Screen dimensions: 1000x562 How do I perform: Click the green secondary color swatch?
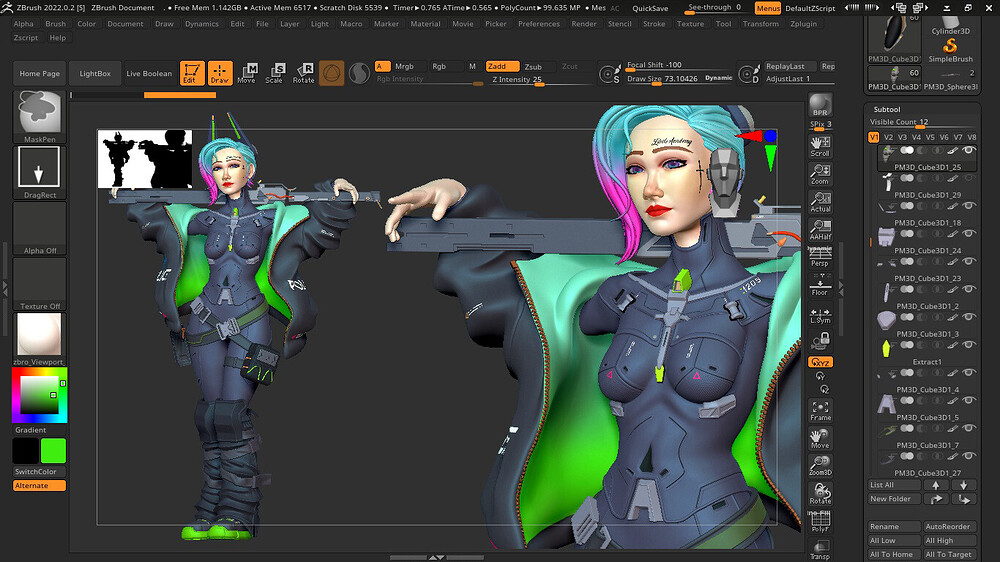(54, 450)
